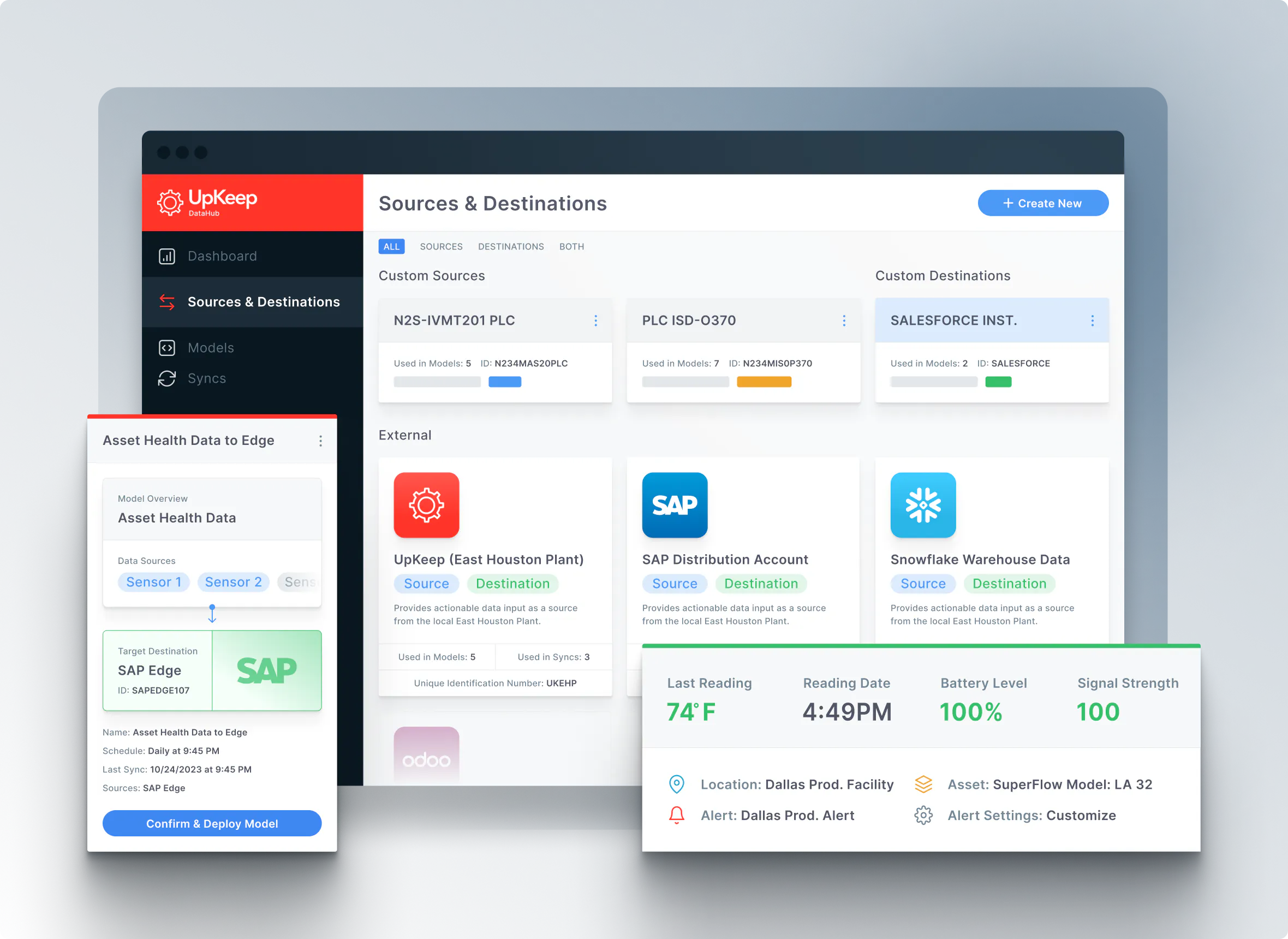This screenshot has width=1288, height=939.
Task: Click the PLC ISD-O370 card title
Action: [689, 320]
